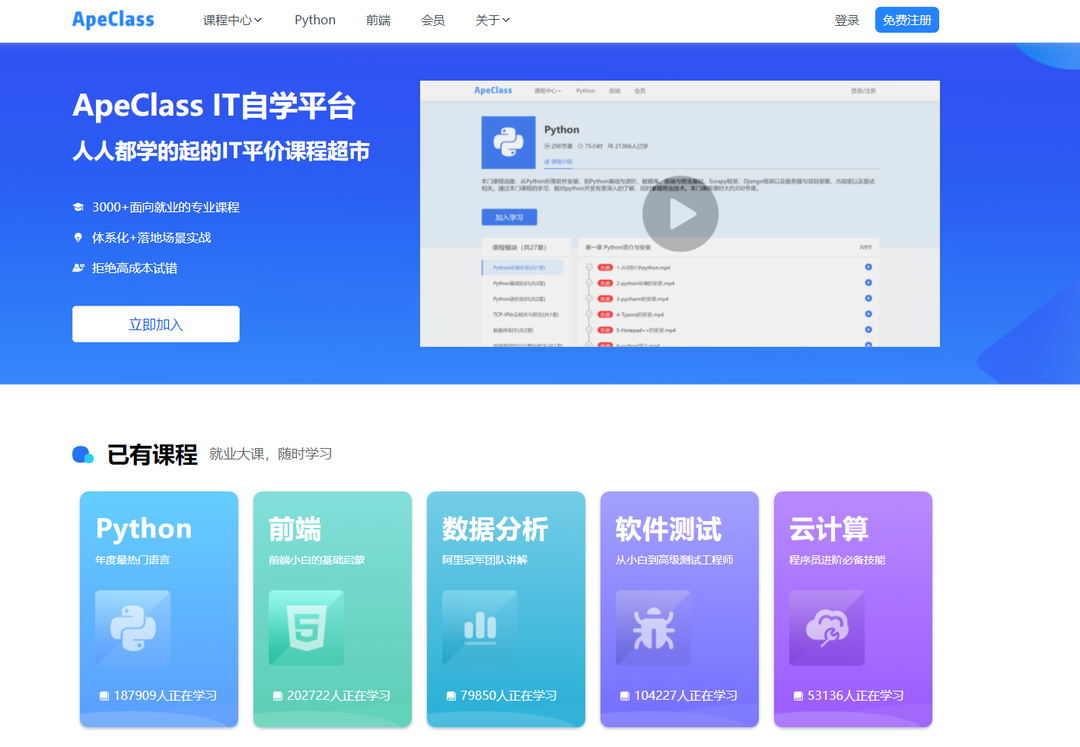
Task: Click the 程序员进阶必备技能 subtitle text
Action: [x=838, y=560]
